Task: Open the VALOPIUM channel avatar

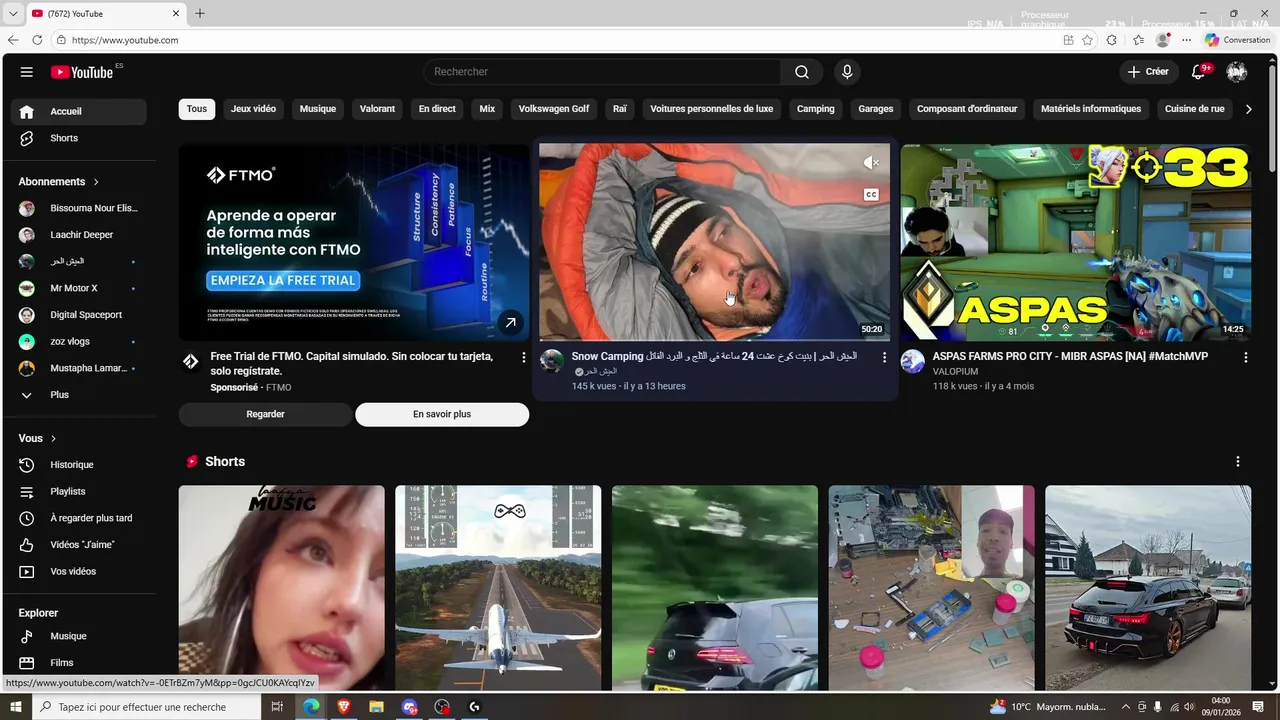Action: 913,361
